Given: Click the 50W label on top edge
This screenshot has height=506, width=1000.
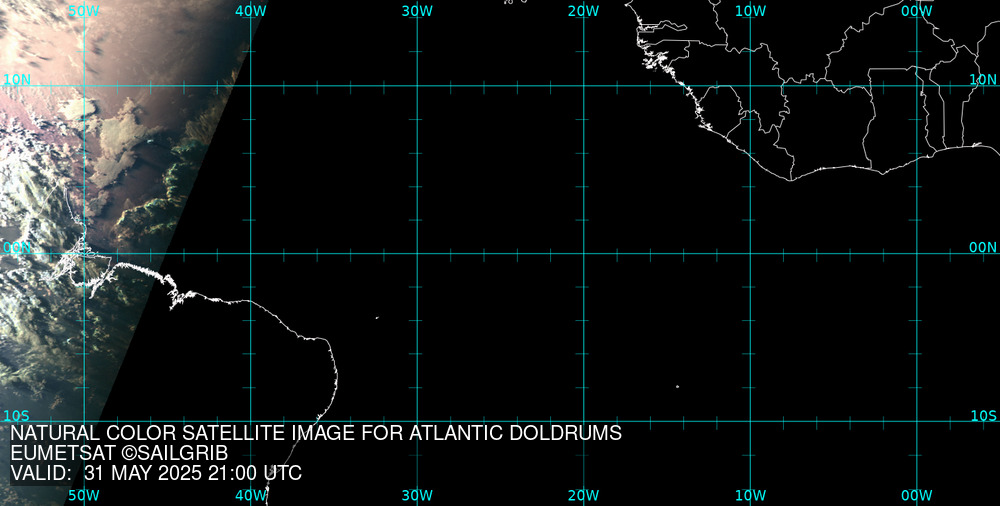Looking at the screenshot, I should pos(84,11).
